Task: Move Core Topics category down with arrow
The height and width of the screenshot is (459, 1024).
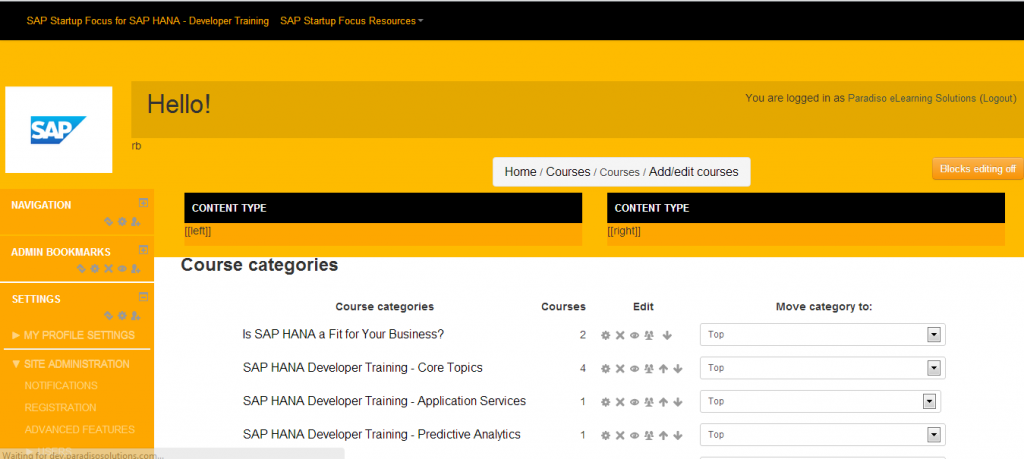Action: pyautogui.click(x=678, y=369)
